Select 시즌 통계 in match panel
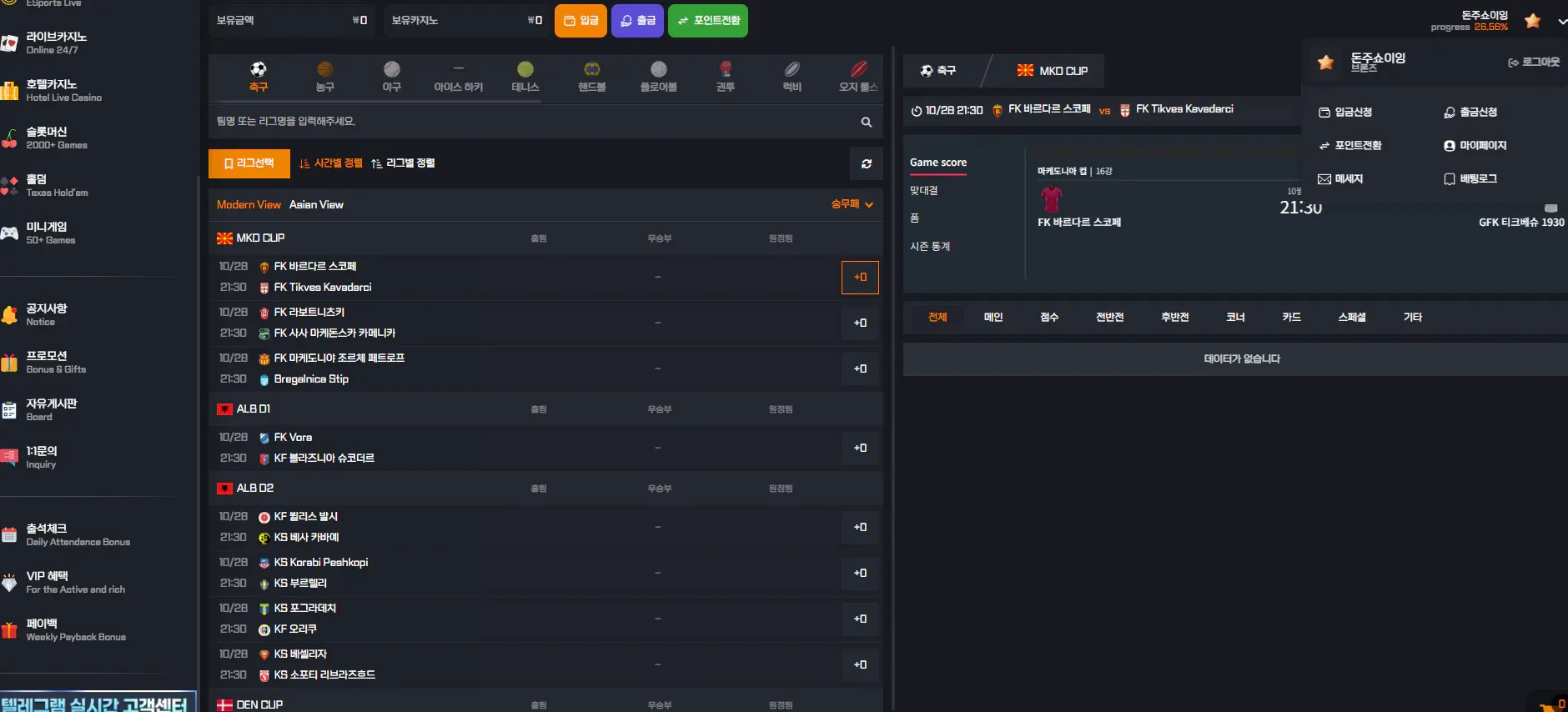1568x712 pixels. (930, 247)
